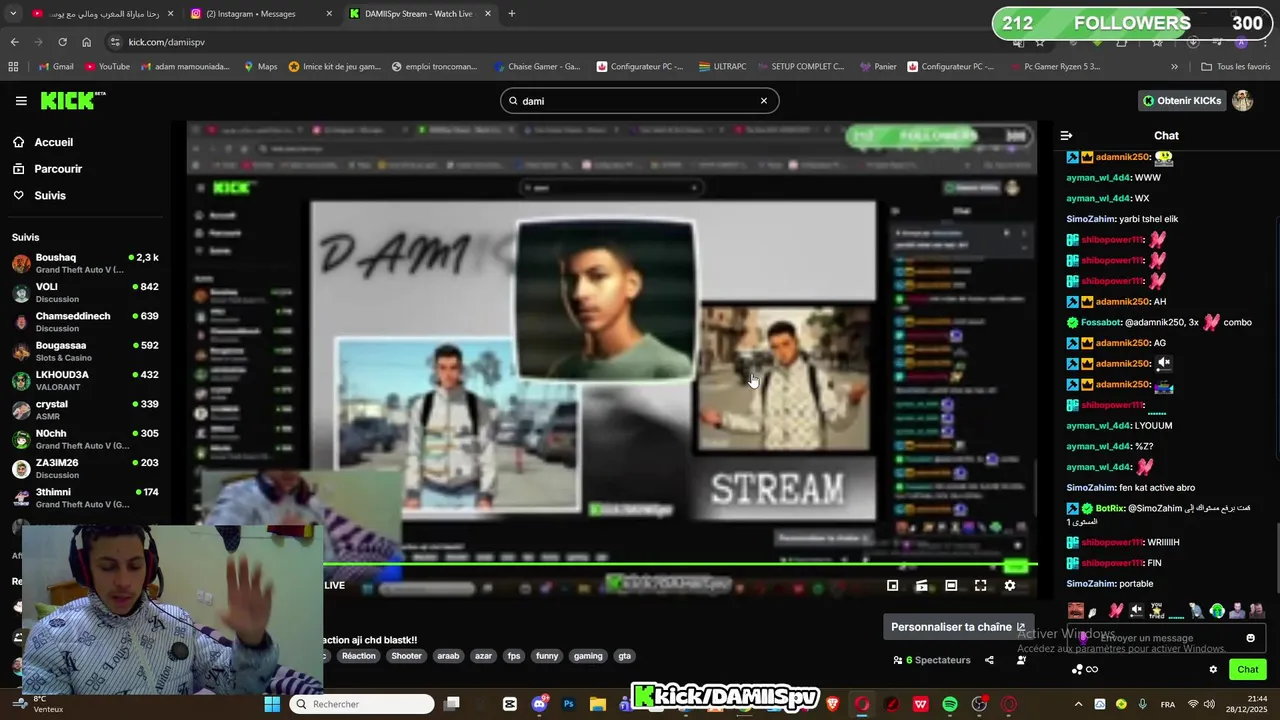This screenshot has height=720, width=1280.
Task: Select the Shooter tag
Action: click(x=406, y=656)
